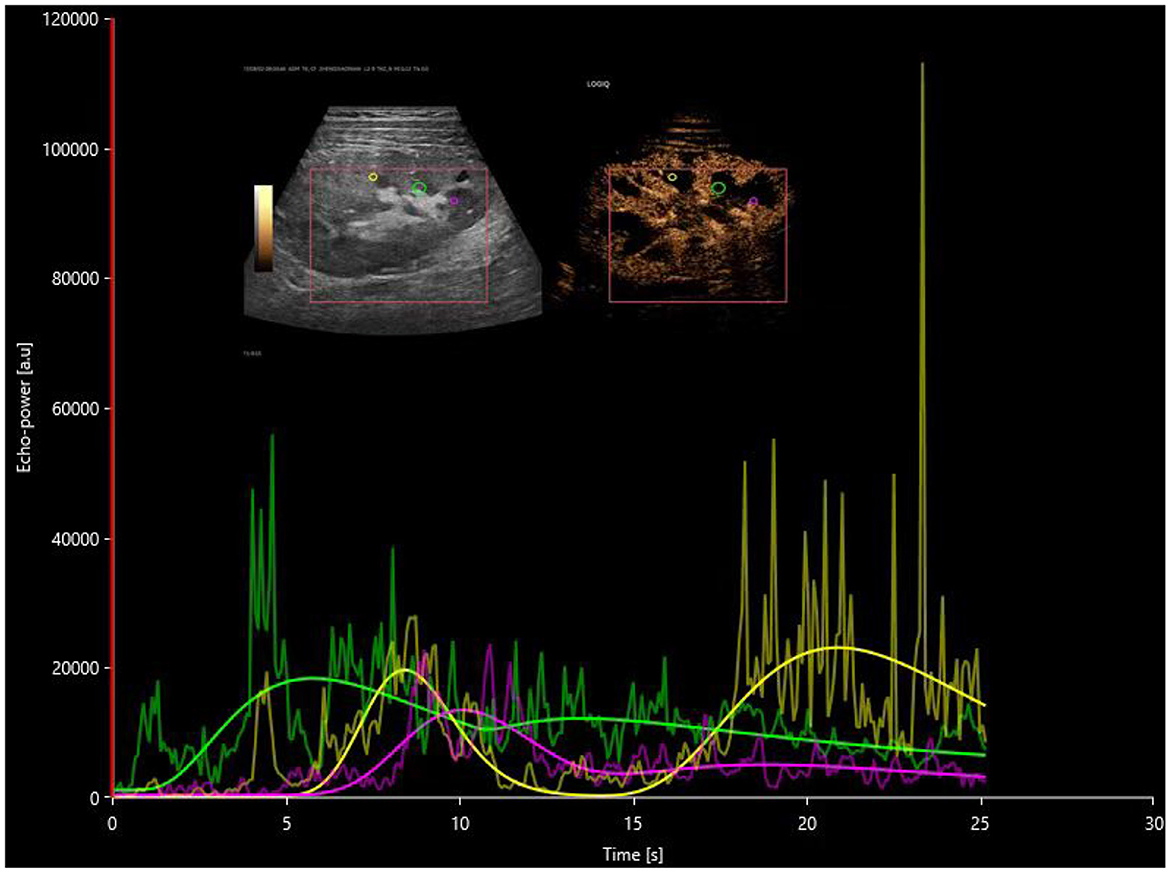Click the "20" time axis label
The width and height of the screenshot is (1170, 873).
807,823
